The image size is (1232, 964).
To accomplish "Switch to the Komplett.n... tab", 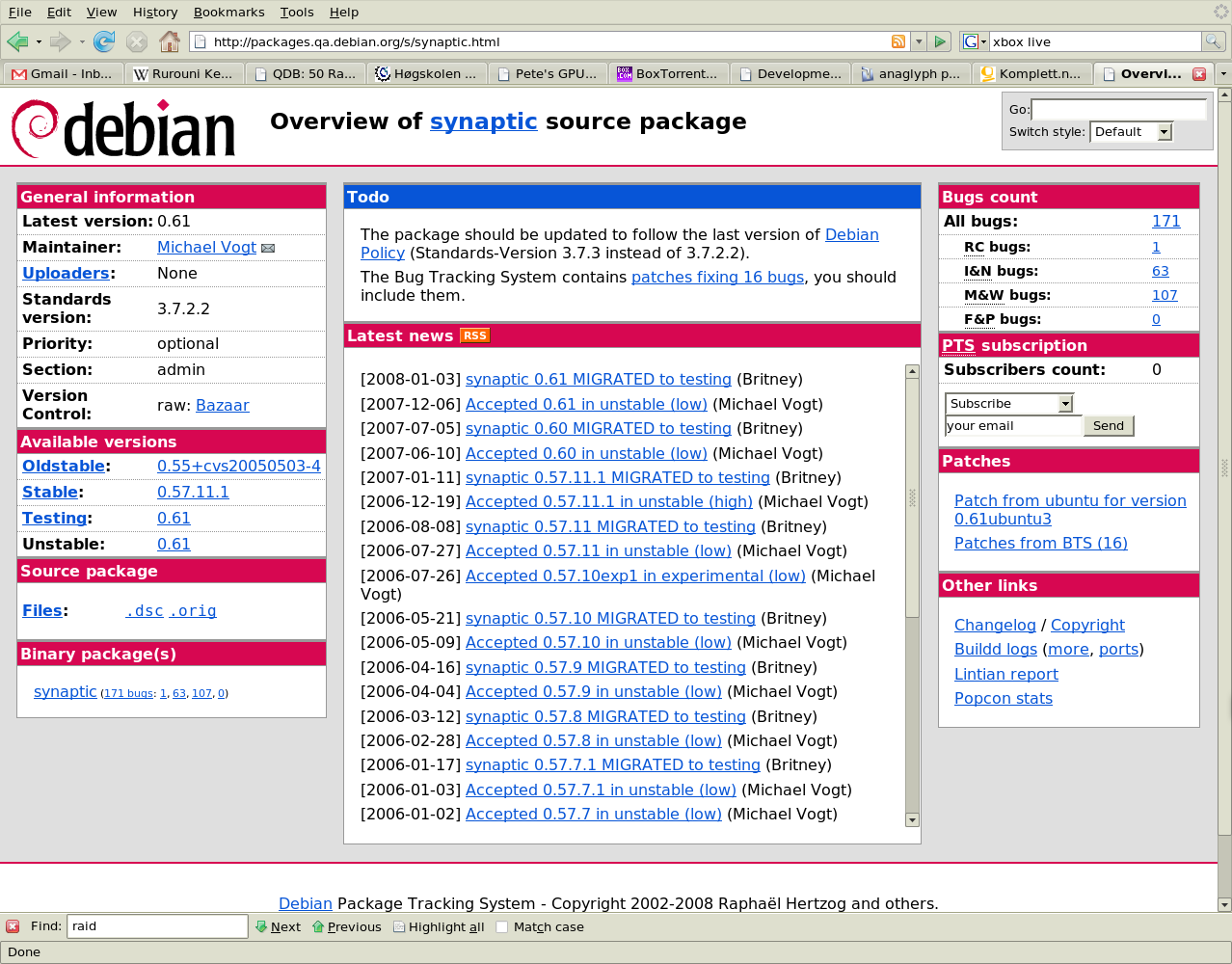I will click(1032, 73).
